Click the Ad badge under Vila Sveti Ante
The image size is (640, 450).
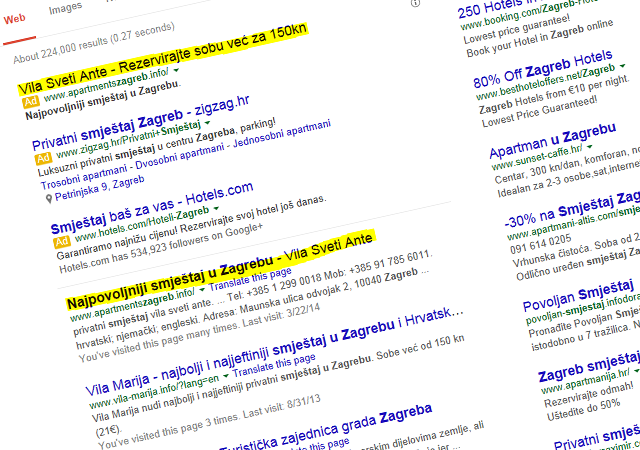[31, 101]
